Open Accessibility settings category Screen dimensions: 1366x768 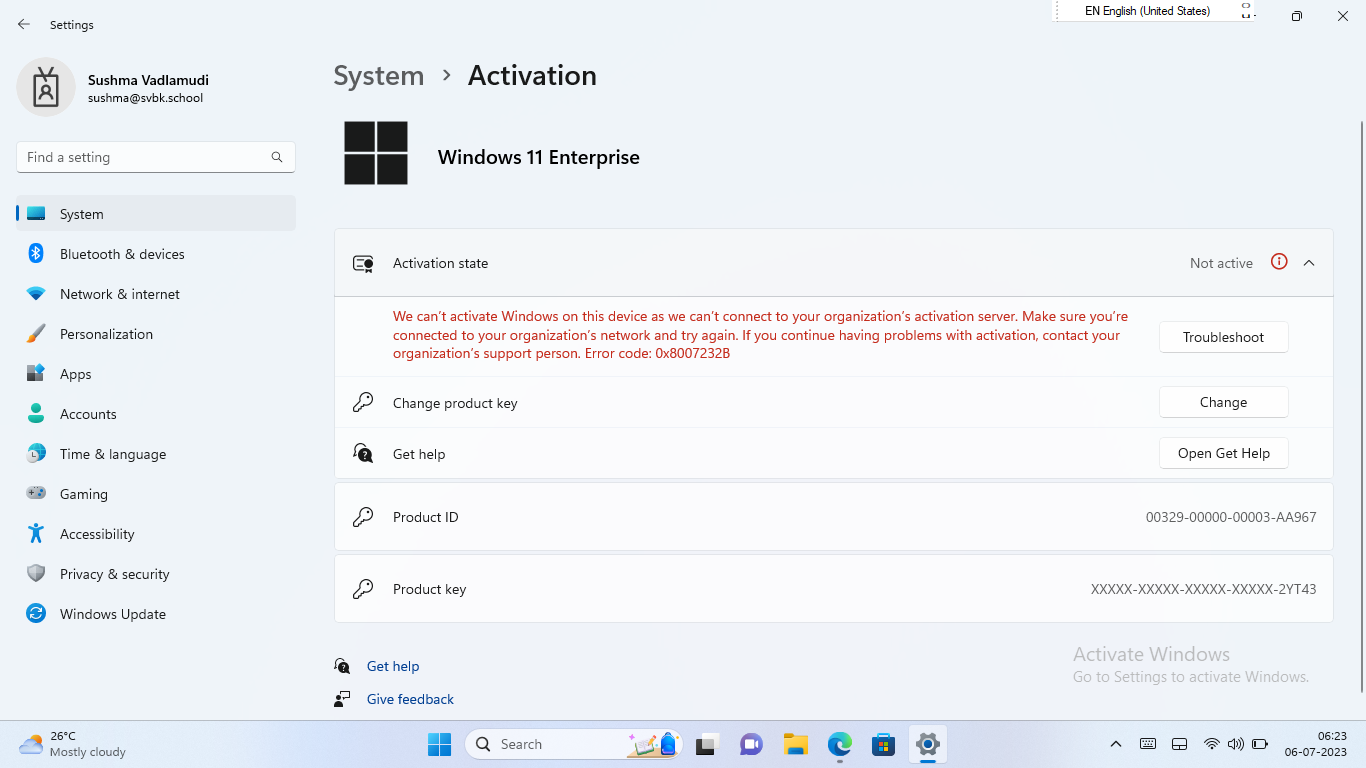click(156, 534)
